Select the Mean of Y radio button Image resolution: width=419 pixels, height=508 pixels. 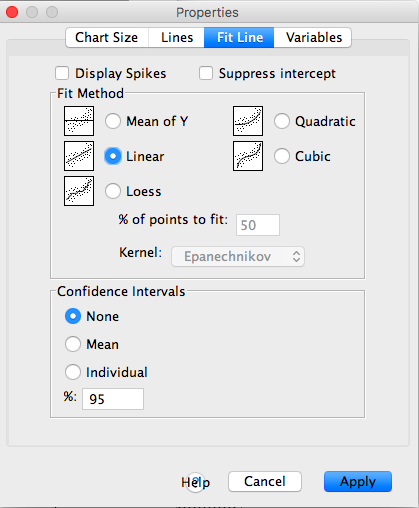[x=113, y=121]
